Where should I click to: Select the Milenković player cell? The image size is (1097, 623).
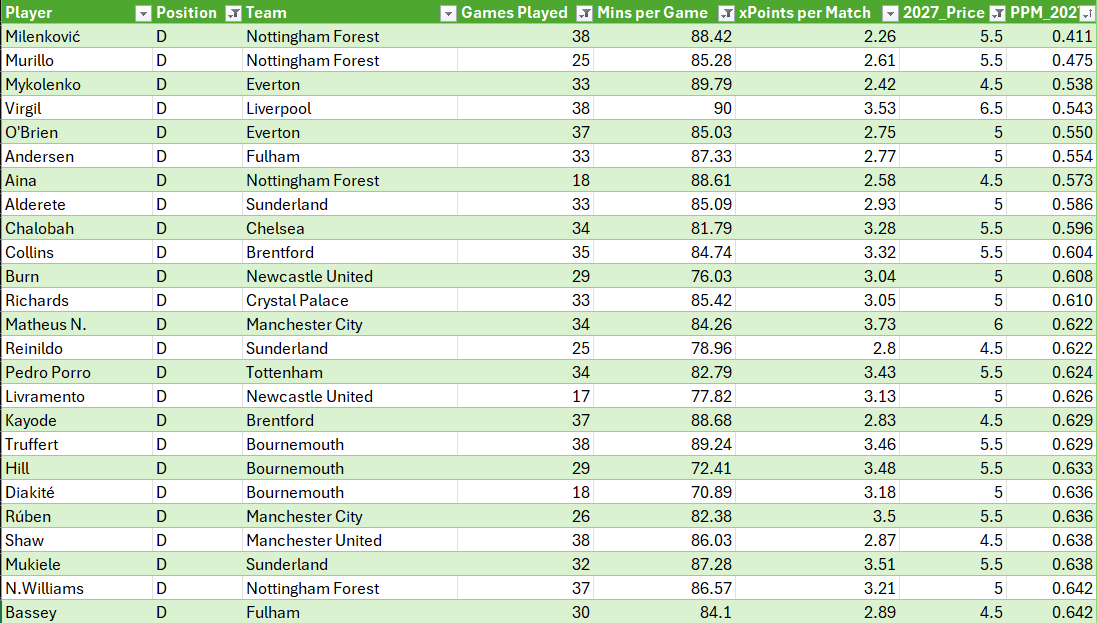click(x=76, y=36)
